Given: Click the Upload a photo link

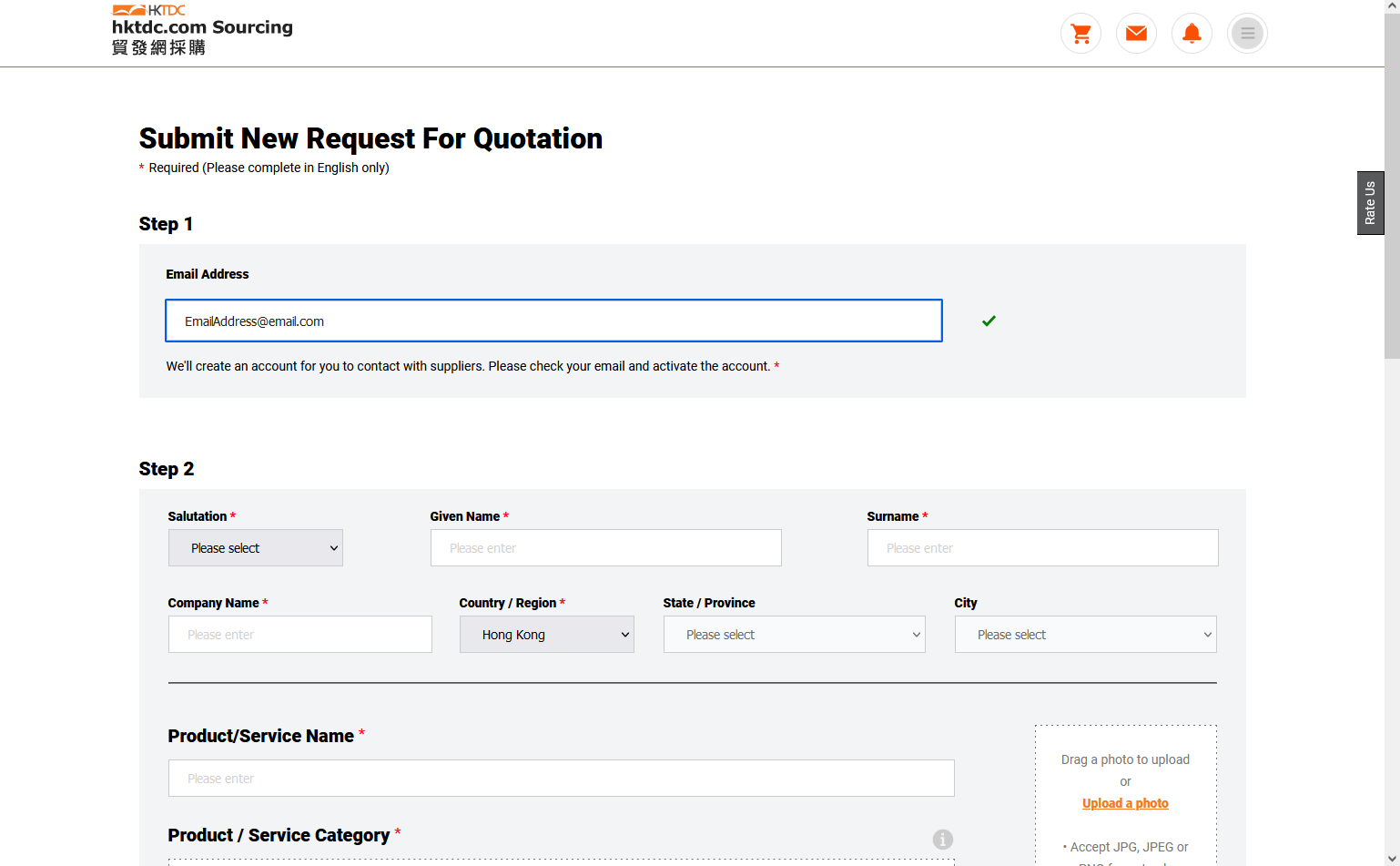Looking at the screenshot, I should pos(1125,803).
